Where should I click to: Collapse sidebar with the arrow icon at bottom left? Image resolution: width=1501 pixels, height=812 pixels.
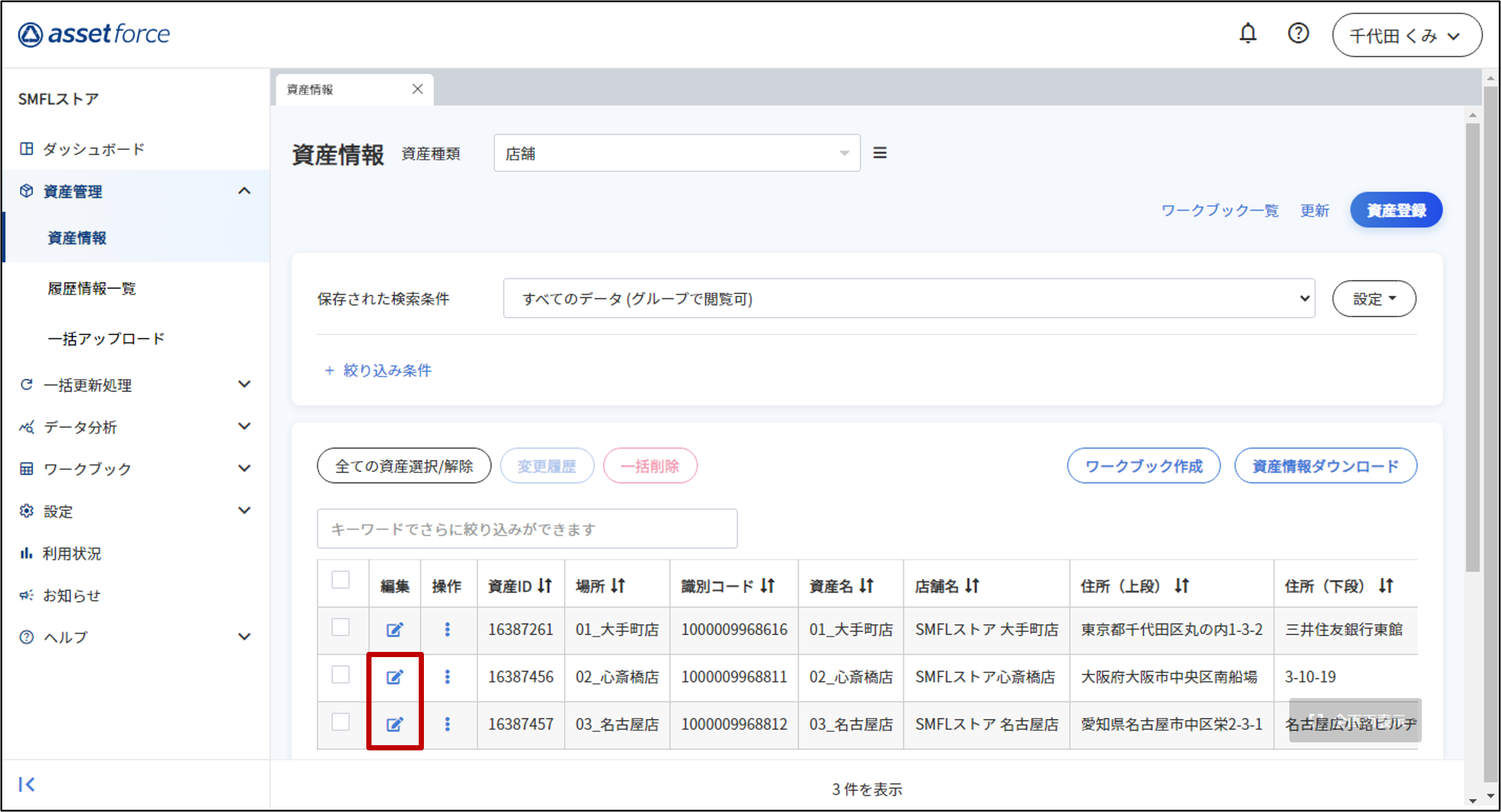coord(27,784)
